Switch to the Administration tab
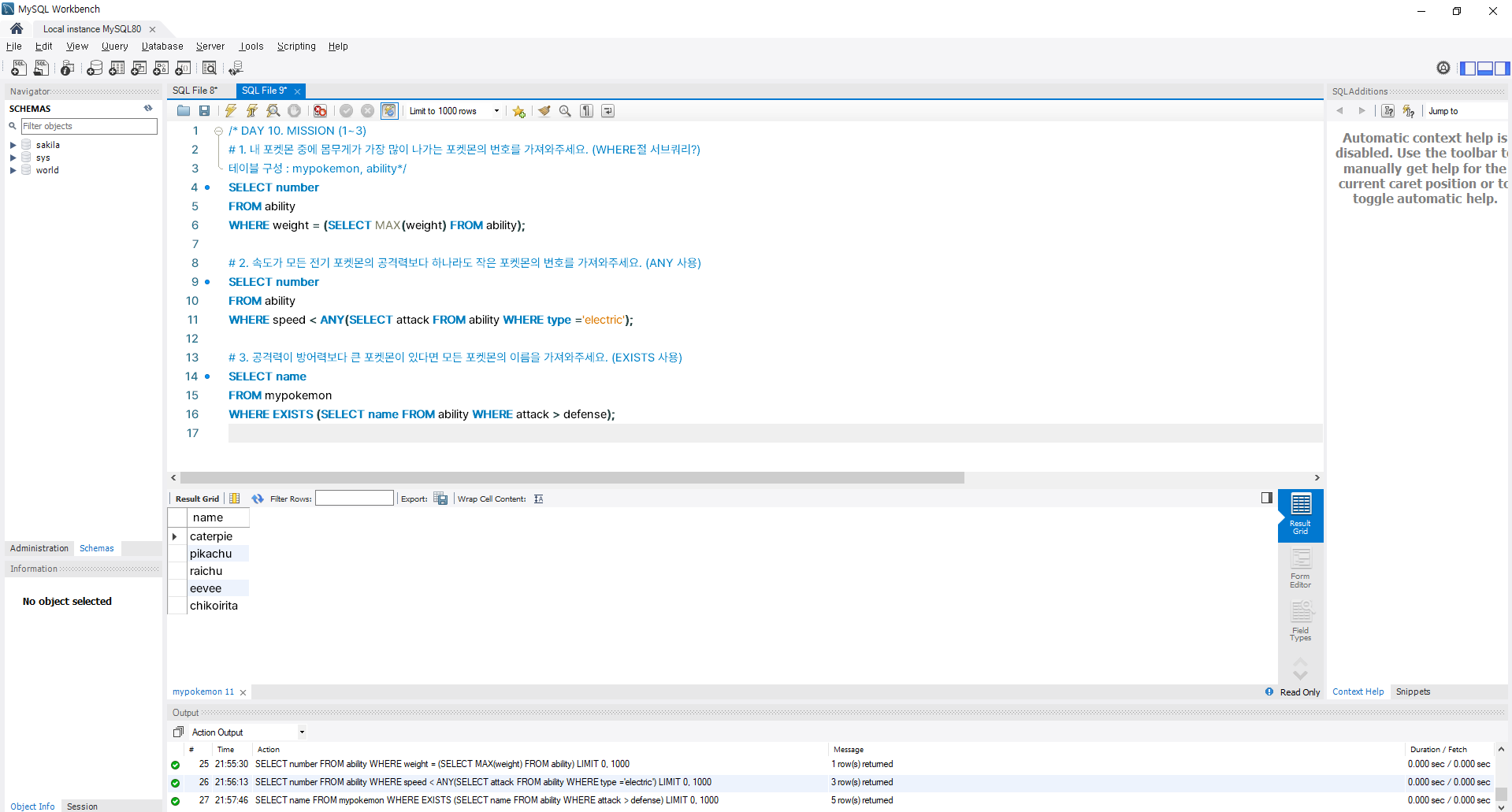This screenshot has width=1512, height=812. (x=39, y=548)
